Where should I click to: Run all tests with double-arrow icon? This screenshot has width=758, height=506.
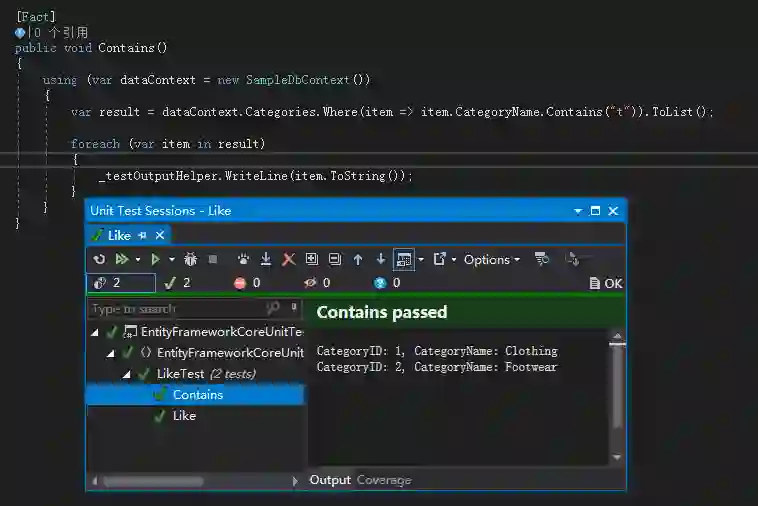121,260
